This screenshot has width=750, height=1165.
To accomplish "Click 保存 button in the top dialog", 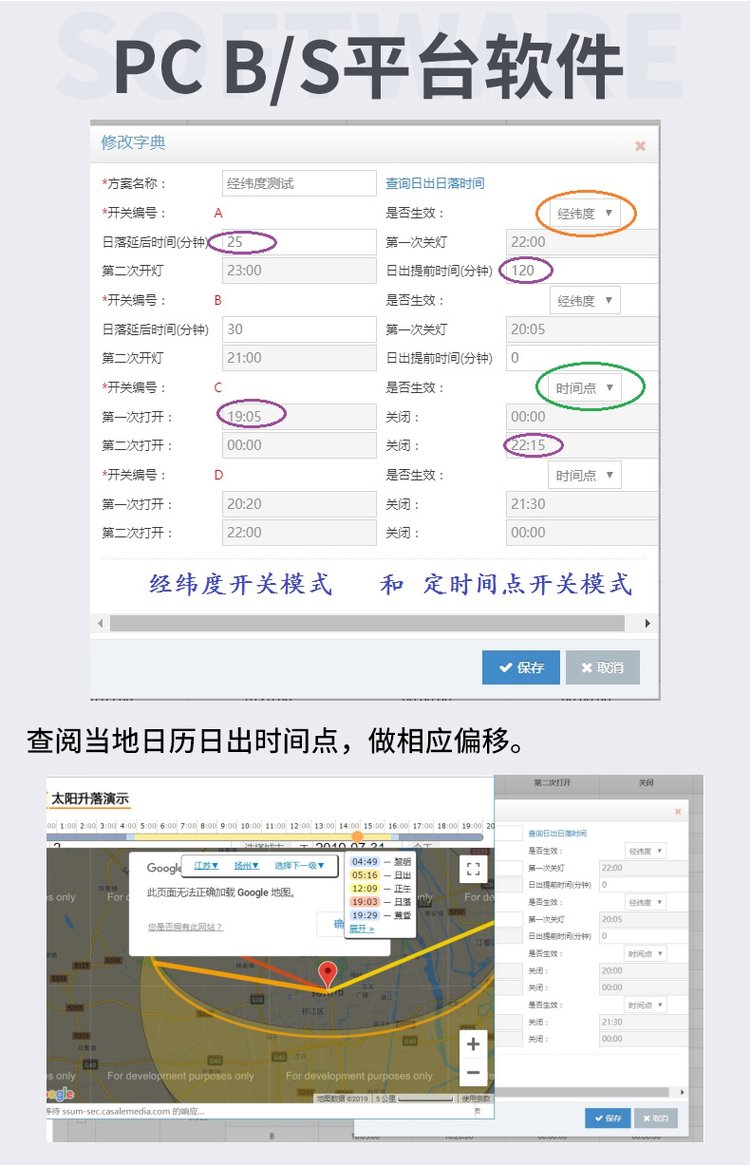I will [521, 667].
